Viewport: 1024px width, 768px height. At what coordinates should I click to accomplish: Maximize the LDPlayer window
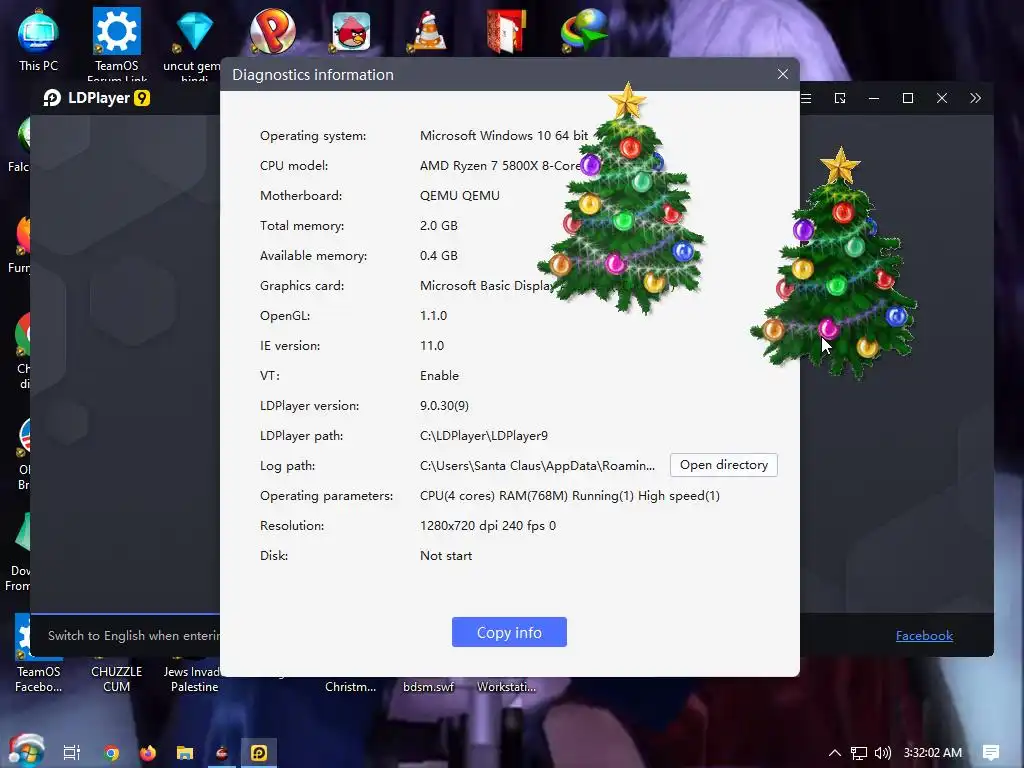[x=908, y=98]
